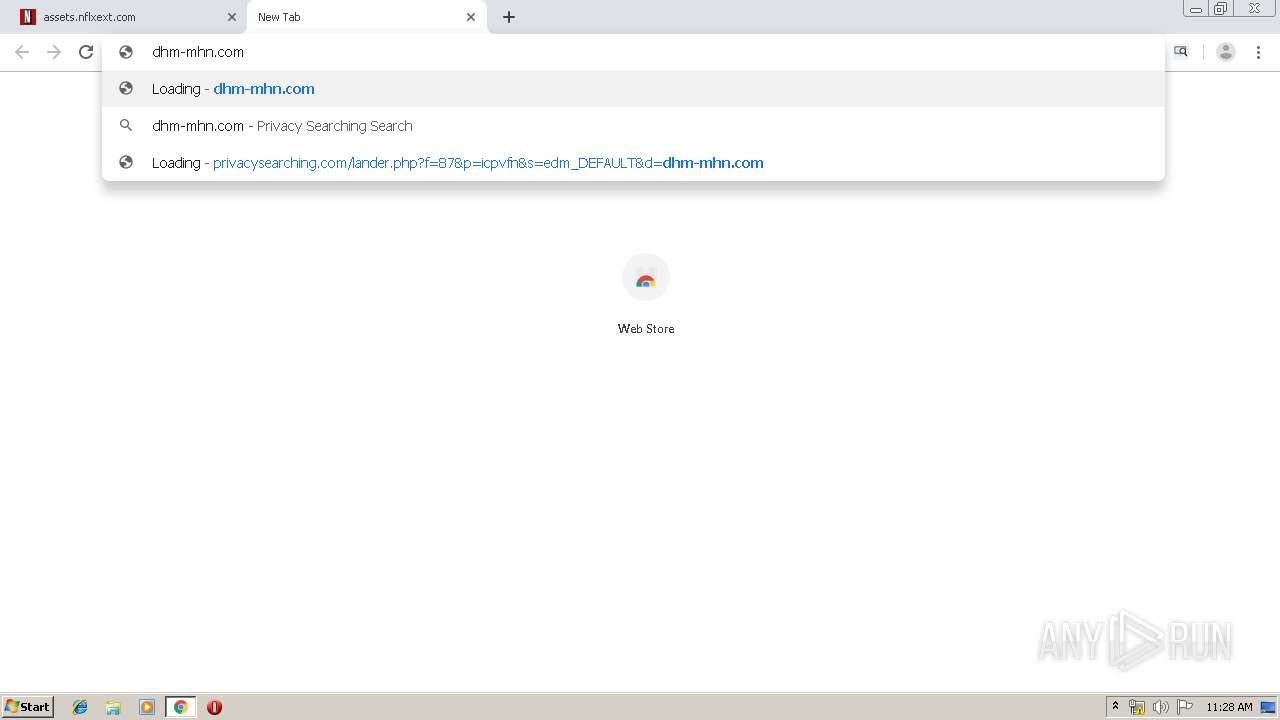Screen dimensions: 1280x720
Task: Click the globe icon in address bar
Action: pyautogui.click(x=126, y=52)
